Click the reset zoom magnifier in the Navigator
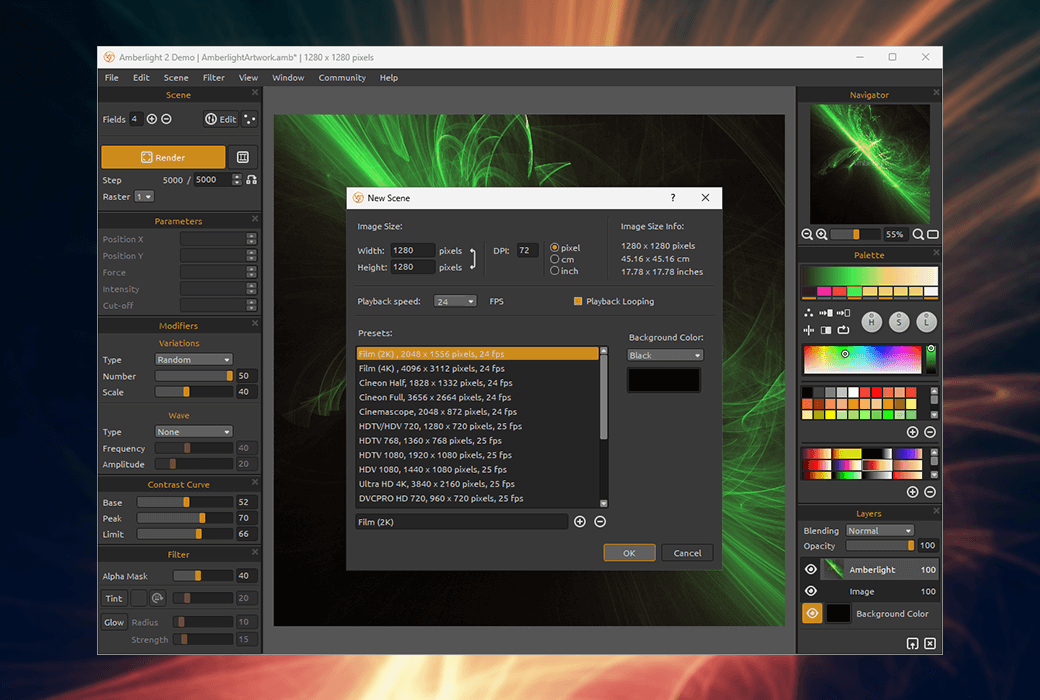 (918, 234)
